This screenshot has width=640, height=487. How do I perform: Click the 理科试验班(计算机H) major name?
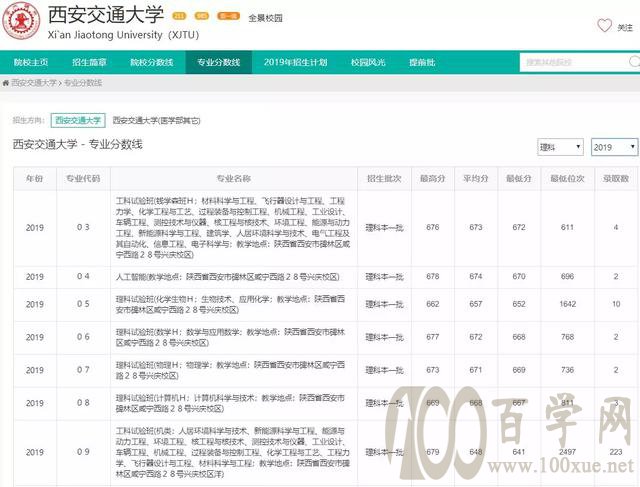[x=231, y=403]
